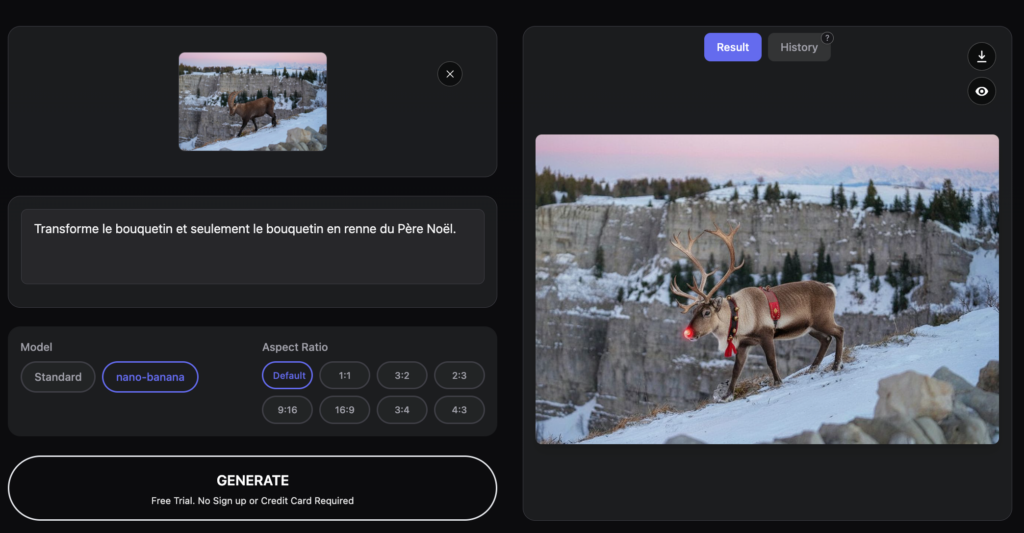The image size is (1024, 533).
Task: Choose the 1:1 aspect ratio
Action: pyautogui.click(x=345, y=376)
